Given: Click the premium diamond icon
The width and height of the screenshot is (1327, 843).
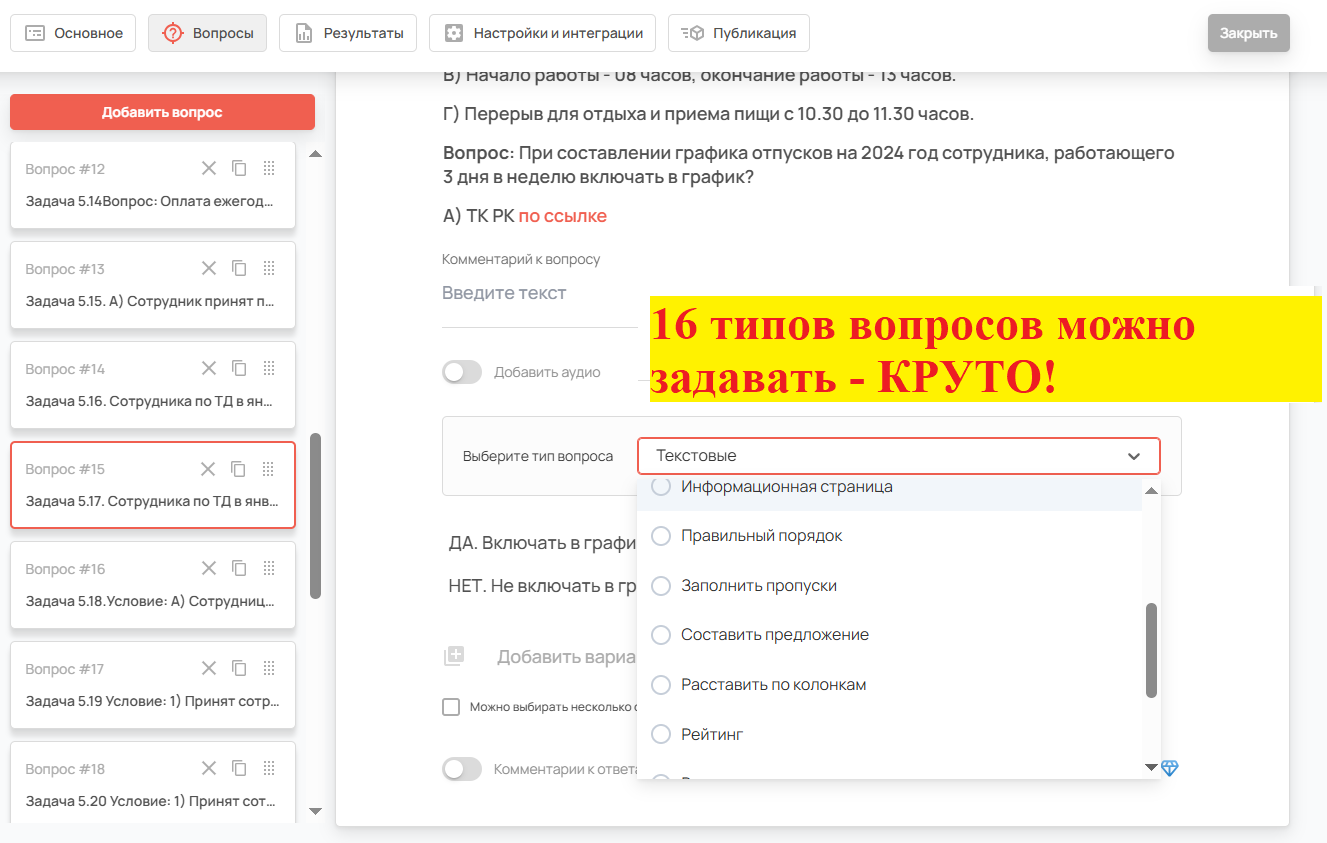Looking at the screenshot, I should point(1170,768).
